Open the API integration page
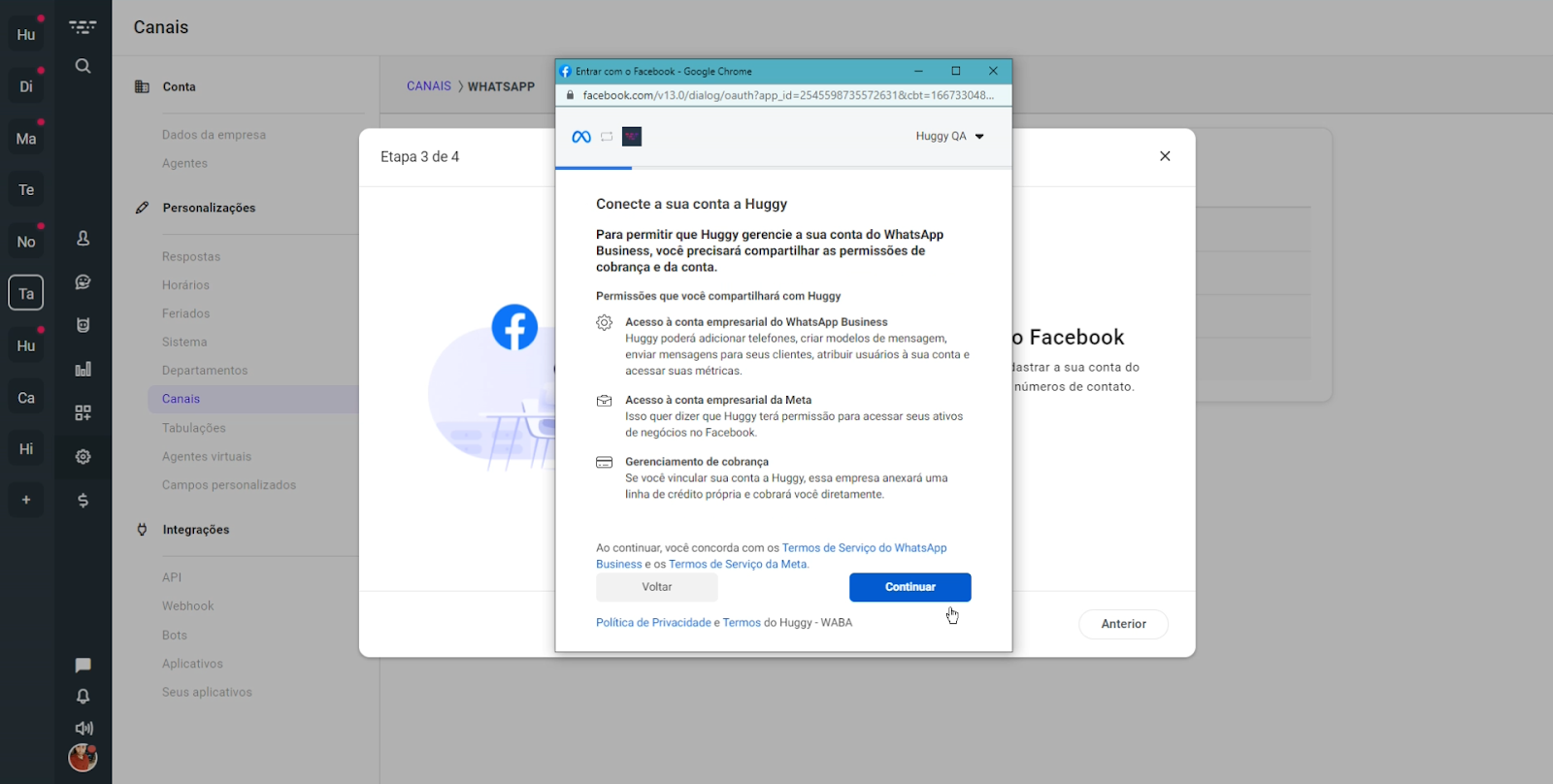Image resolution: width=1553 pixels, height=784 pixels. [172, 577]
